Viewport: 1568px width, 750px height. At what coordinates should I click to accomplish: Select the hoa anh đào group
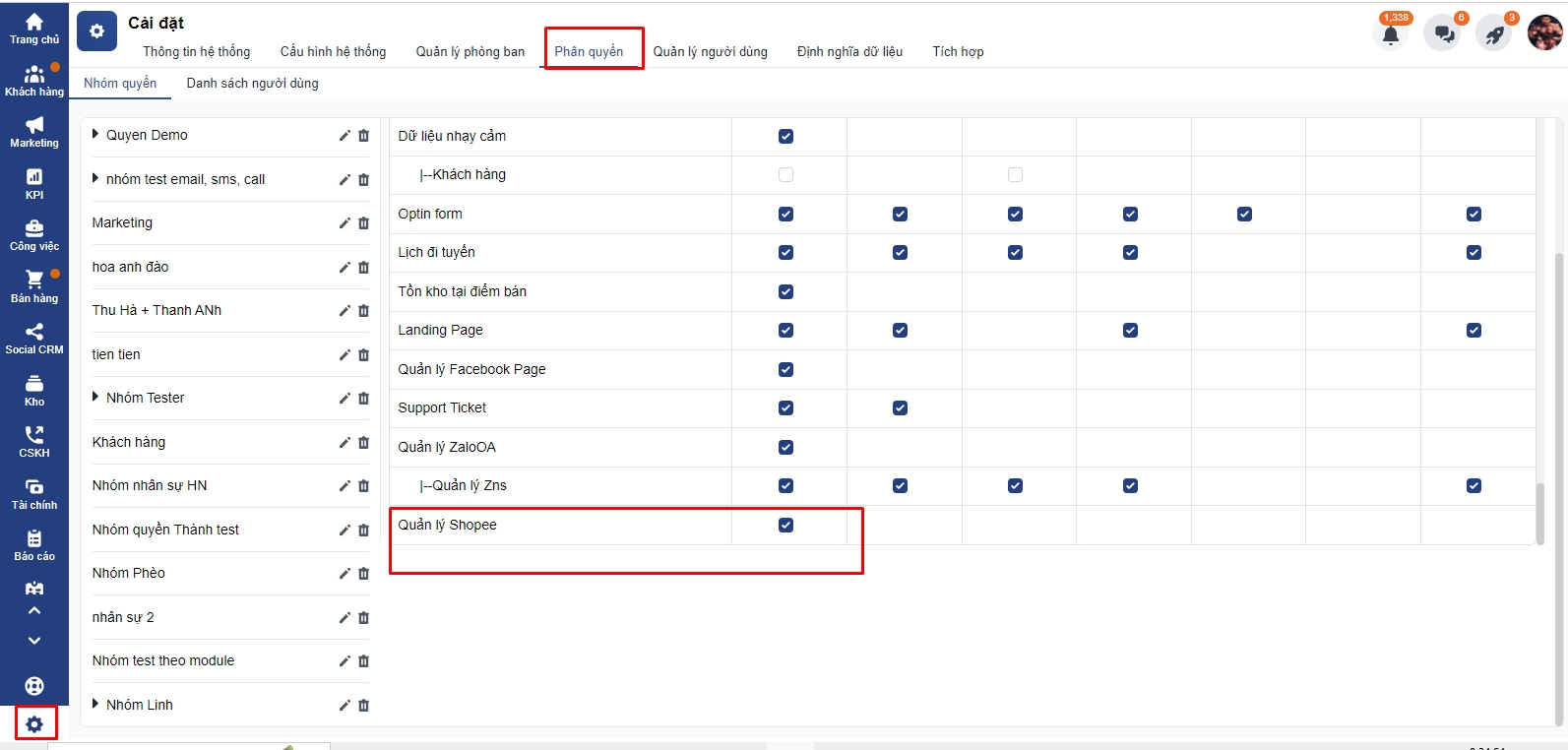point(130,267)
